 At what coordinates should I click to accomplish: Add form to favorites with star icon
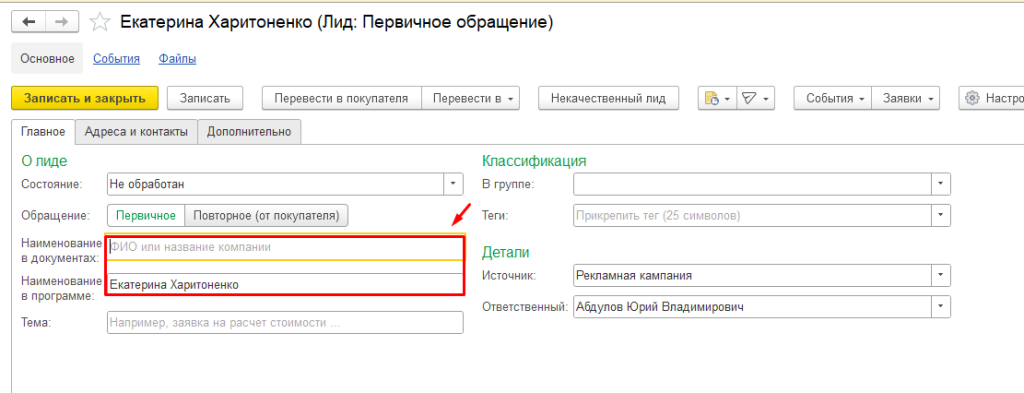[99, 22]
